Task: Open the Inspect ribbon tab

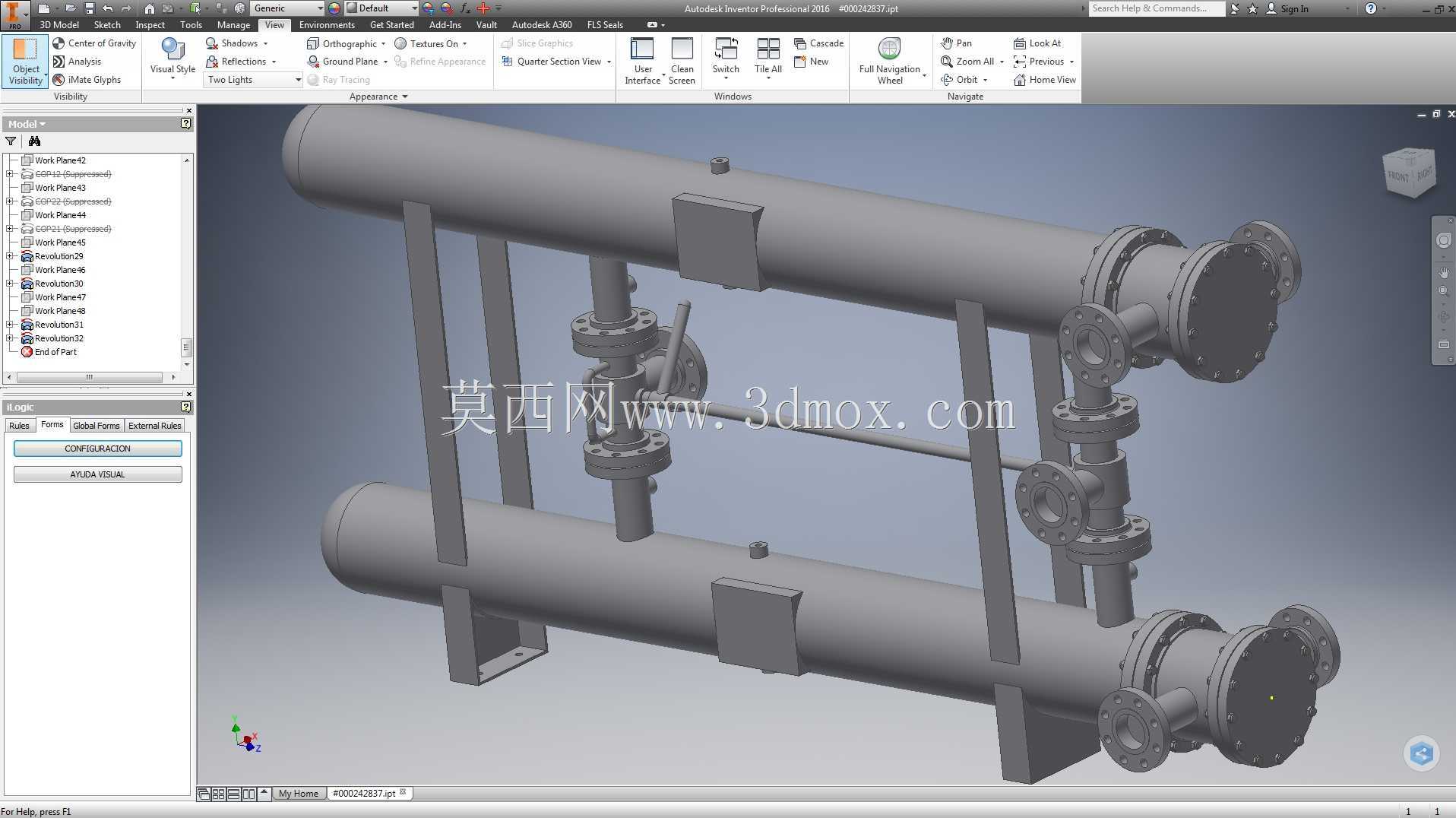Action: click(x=150, y=25)
